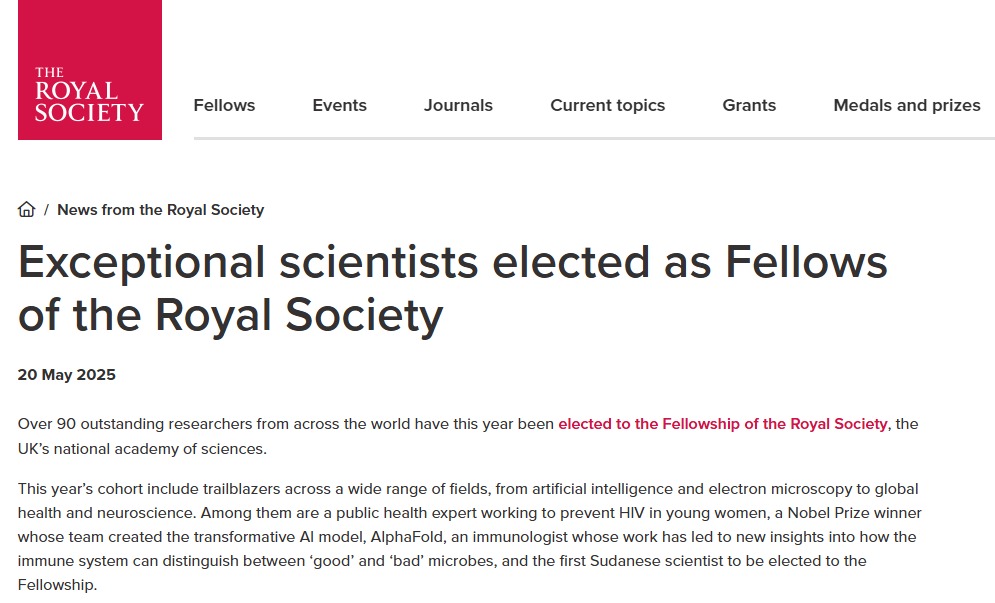Click the grey divider line under navigation

pos(594,138)
